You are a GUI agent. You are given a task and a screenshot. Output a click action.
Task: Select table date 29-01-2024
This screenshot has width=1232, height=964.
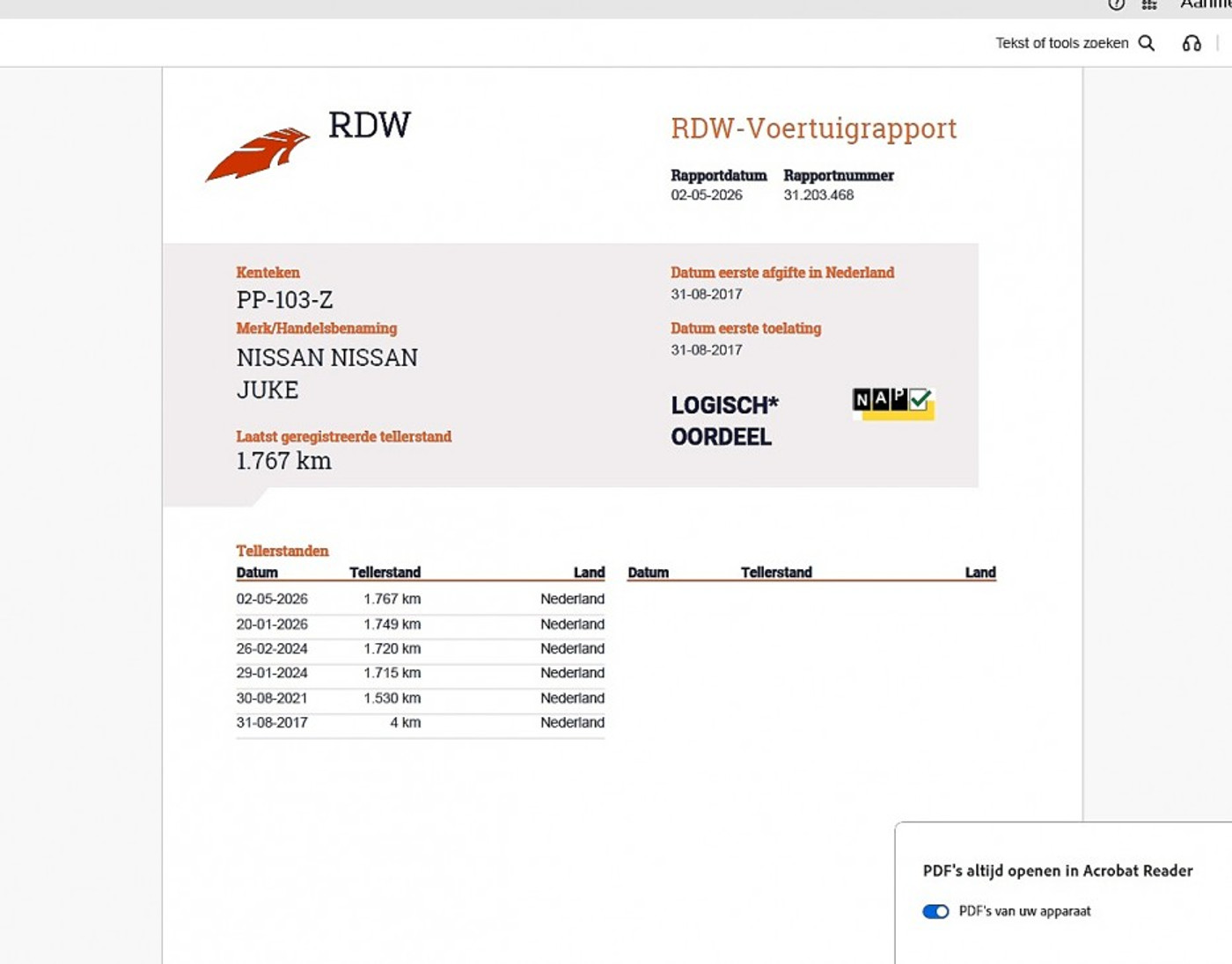[x=272, y=673]
